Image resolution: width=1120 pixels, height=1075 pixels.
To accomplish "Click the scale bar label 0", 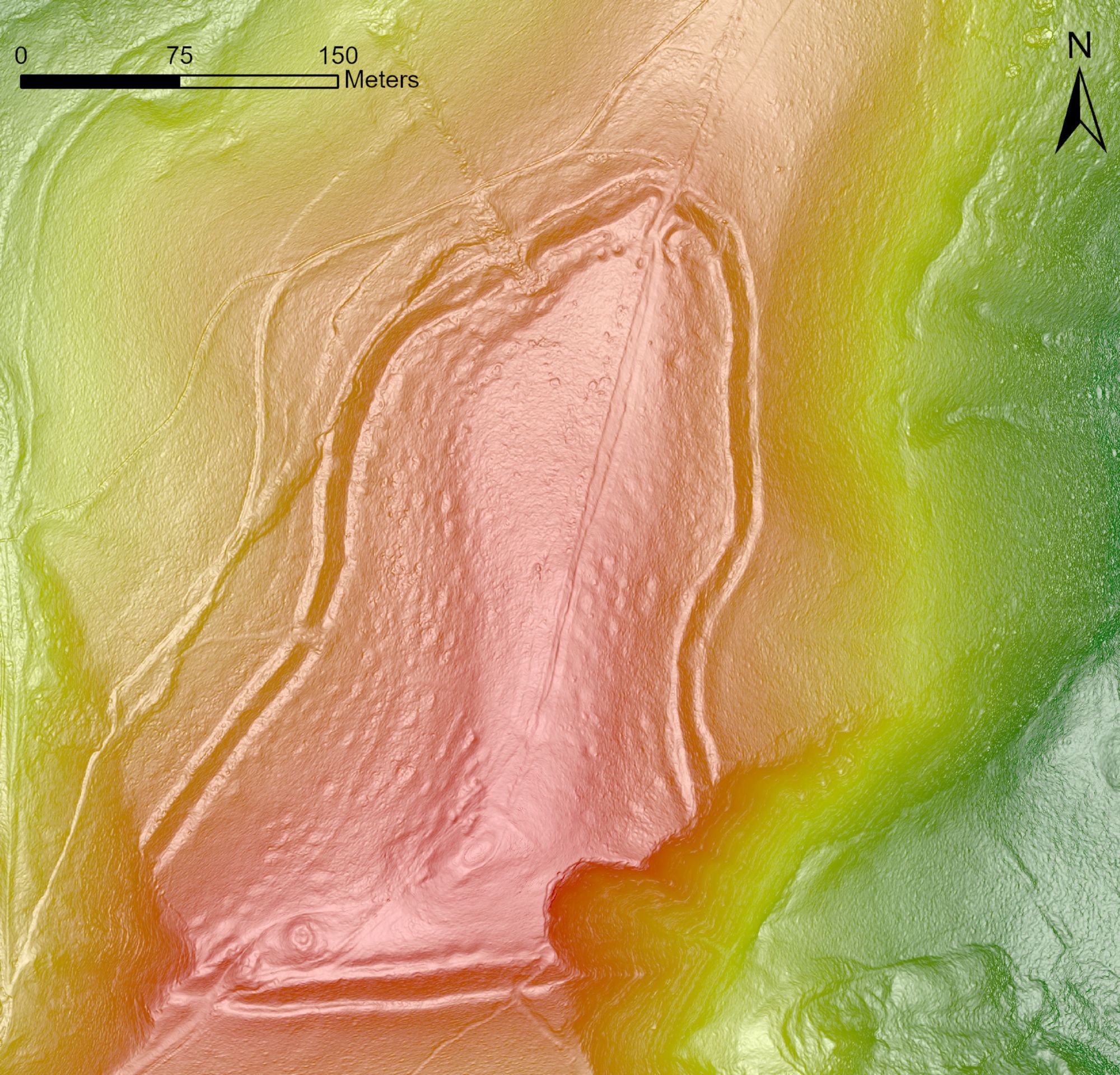I will pyautogui.click(x=21, y=56).
